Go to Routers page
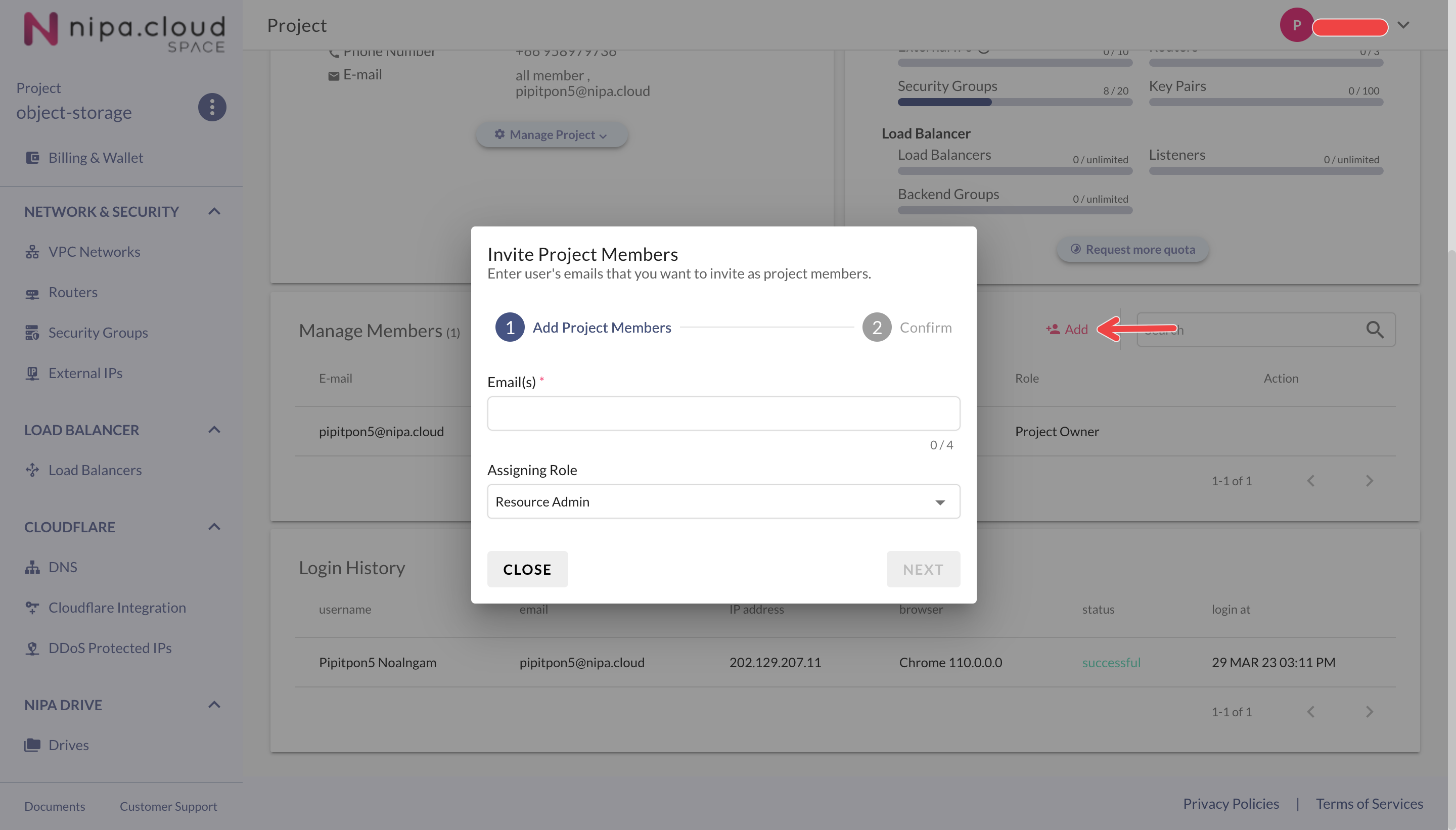 tap(72, 292)
